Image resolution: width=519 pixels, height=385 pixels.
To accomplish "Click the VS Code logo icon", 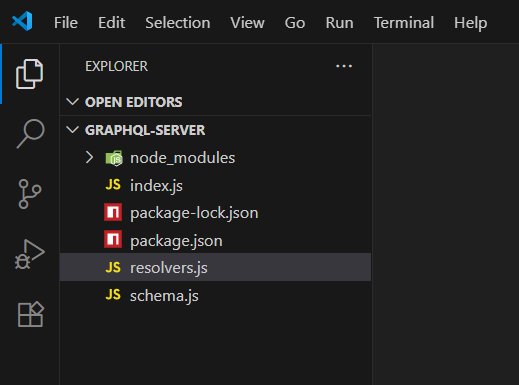I will point(22,21).
